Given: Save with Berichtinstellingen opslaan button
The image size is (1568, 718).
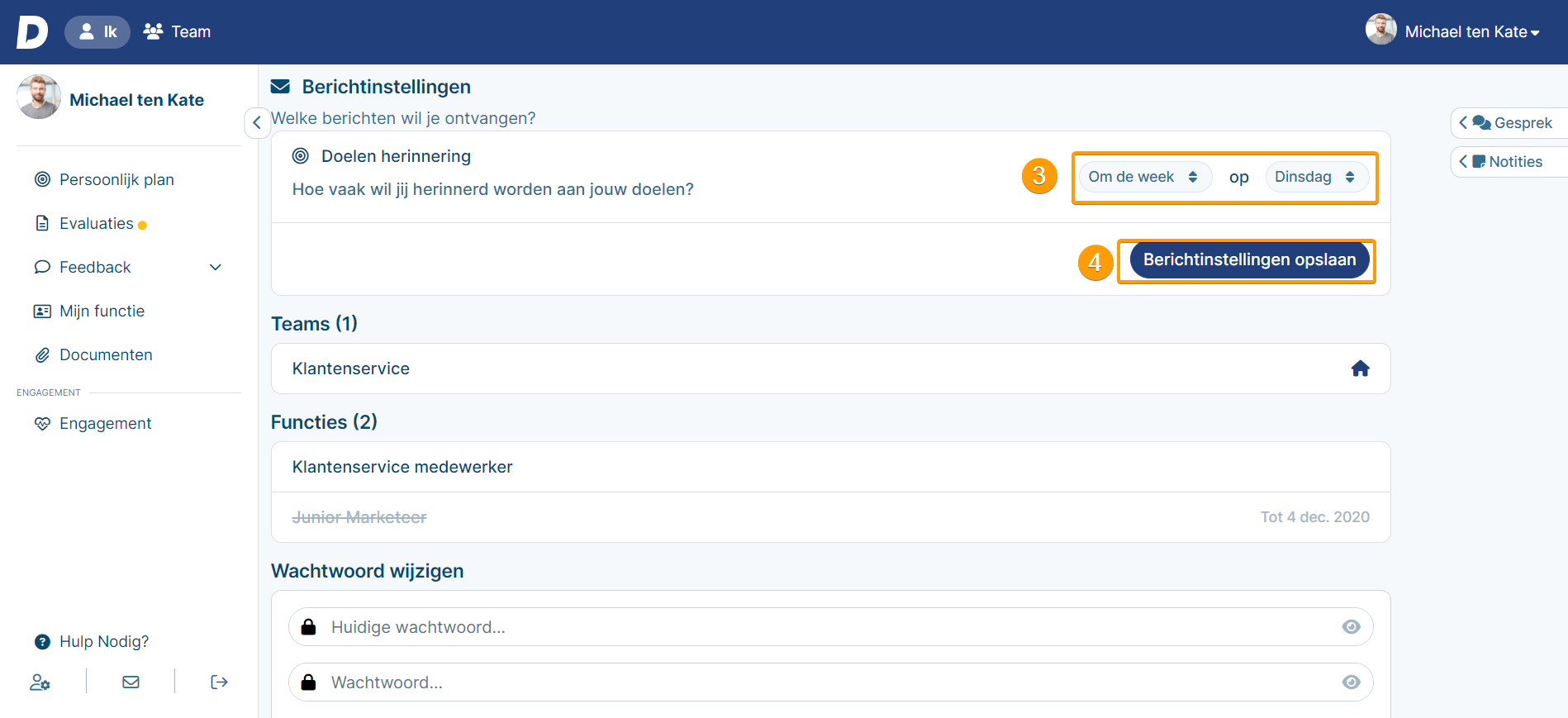Looking at the screenshot, I should coord(1249,259).
